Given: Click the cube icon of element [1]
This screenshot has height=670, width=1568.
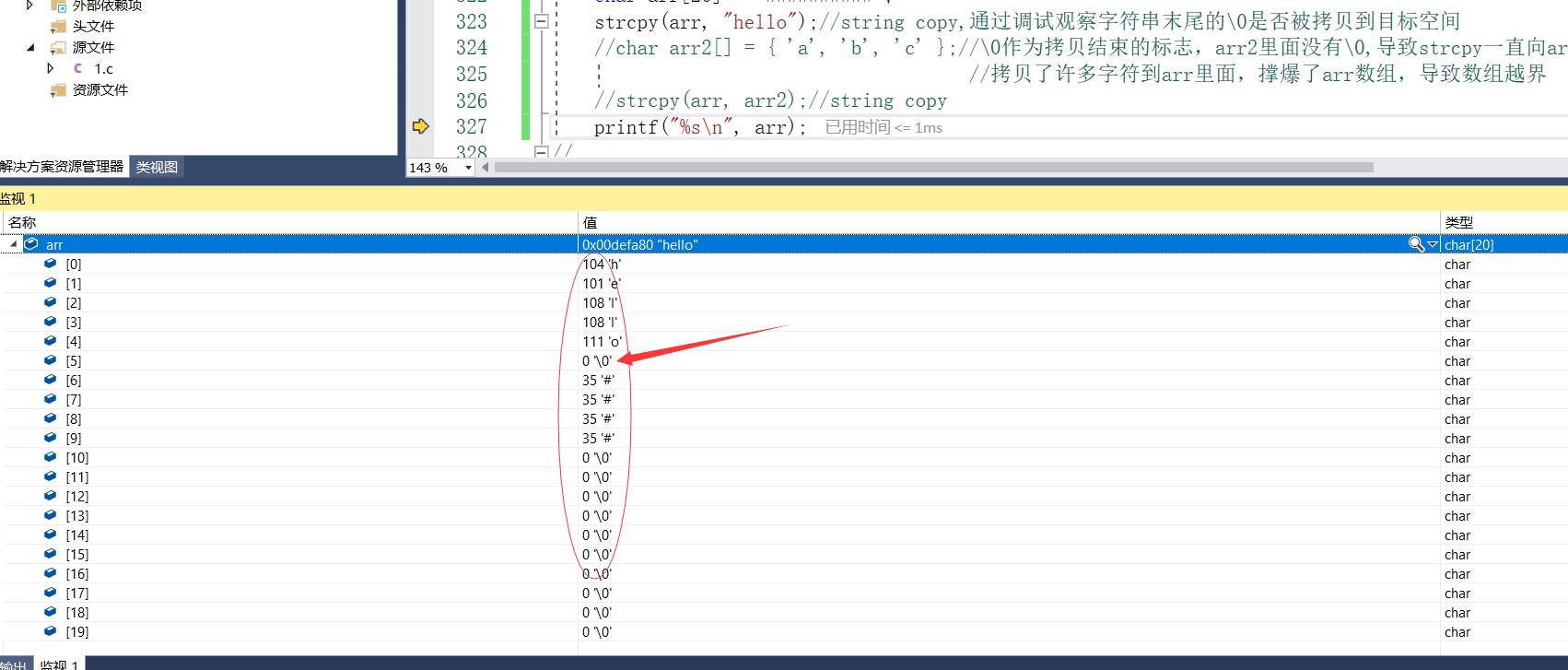Looking at the screenshot, I should tap(51, 283).
